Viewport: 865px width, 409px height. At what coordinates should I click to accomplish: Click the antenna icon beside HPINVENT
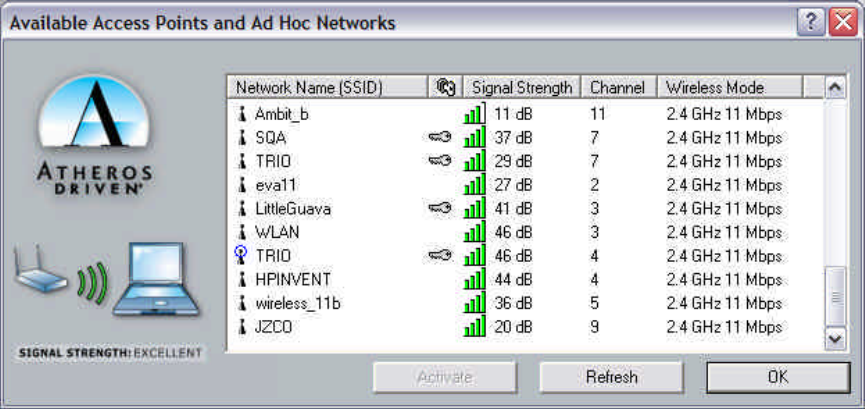click(241, 280)
